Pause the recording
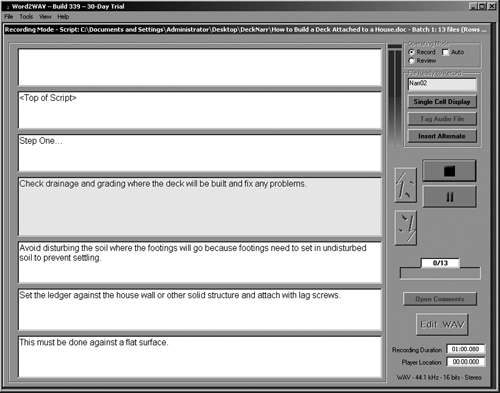Image resolution: width=500 pixels, height=393 pixels. [449, 197]
